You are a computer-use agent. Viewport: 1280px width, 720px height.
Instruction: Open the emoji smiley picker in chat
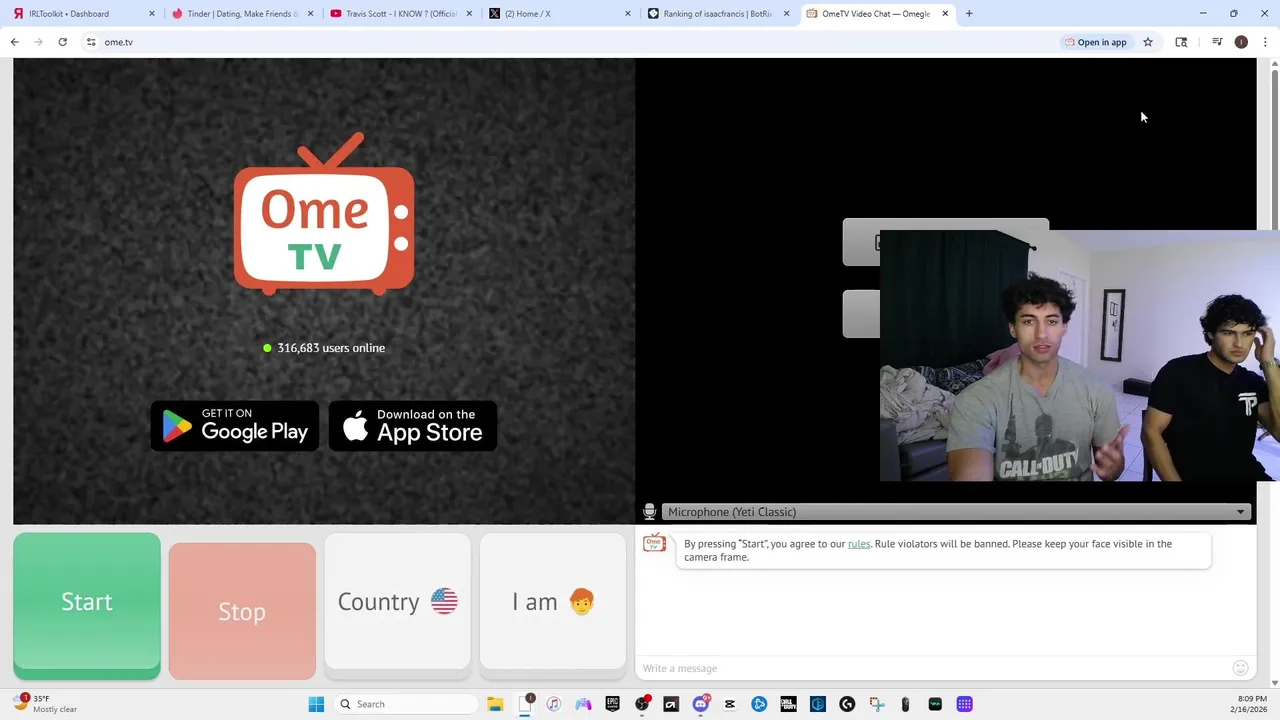1240,668
